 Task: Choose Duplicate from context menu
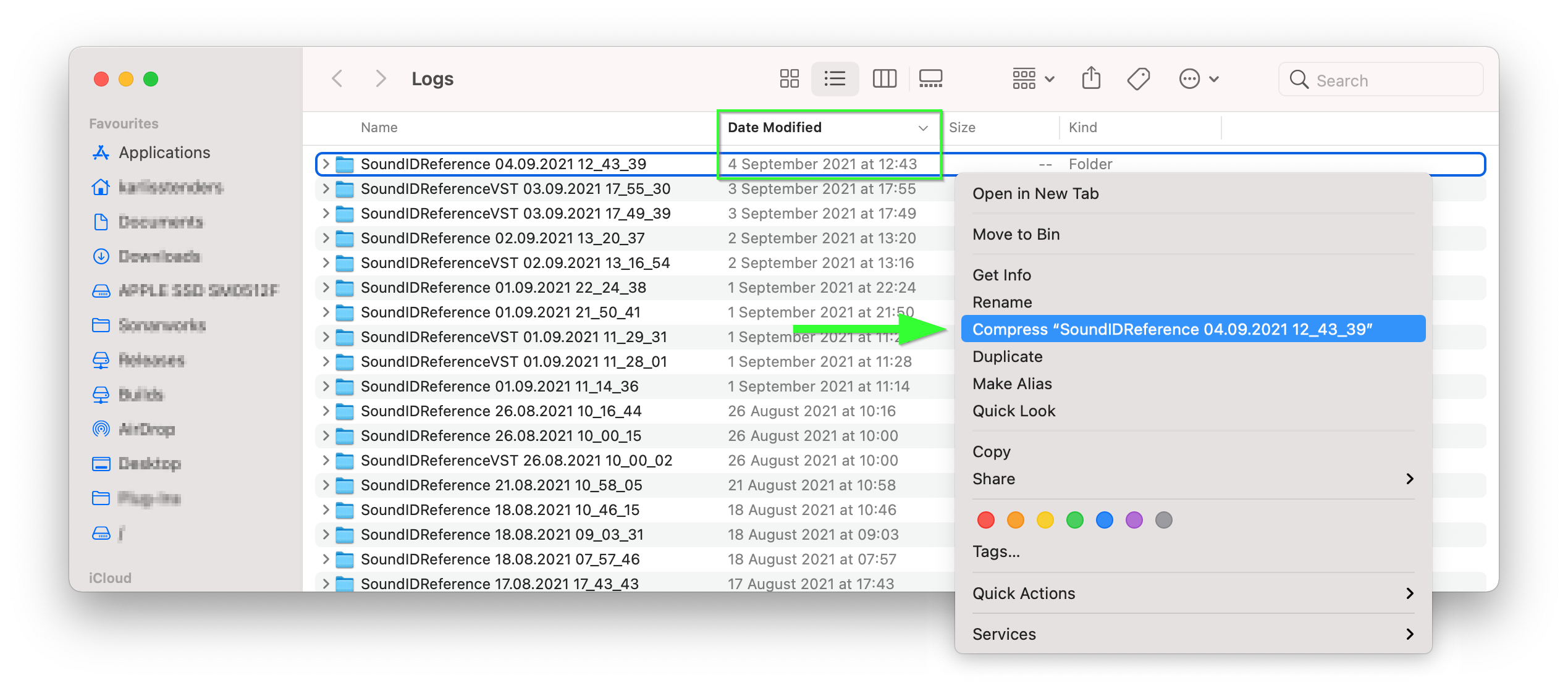[1193, 357]
